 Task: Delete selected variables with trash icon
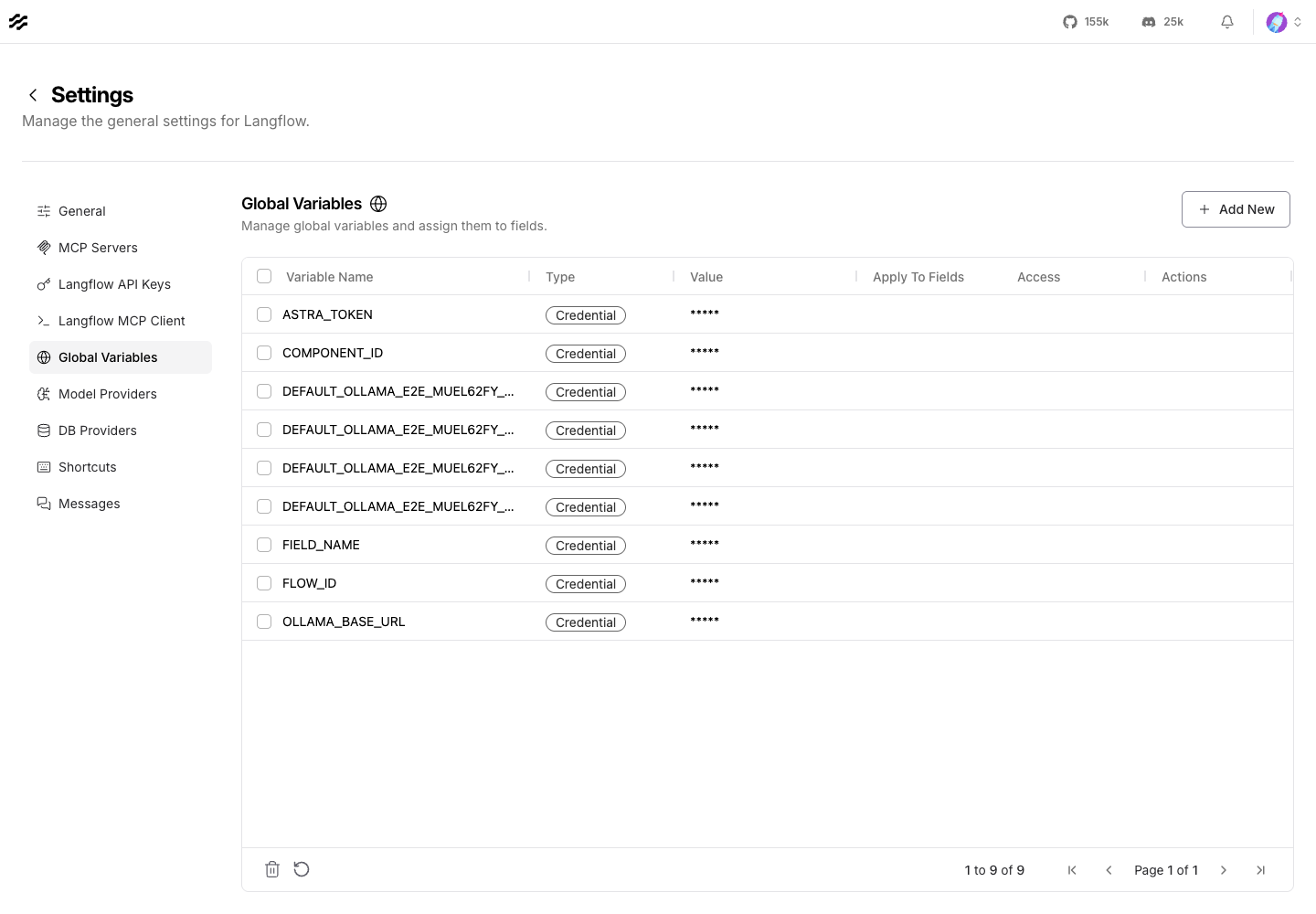[272, 869]
